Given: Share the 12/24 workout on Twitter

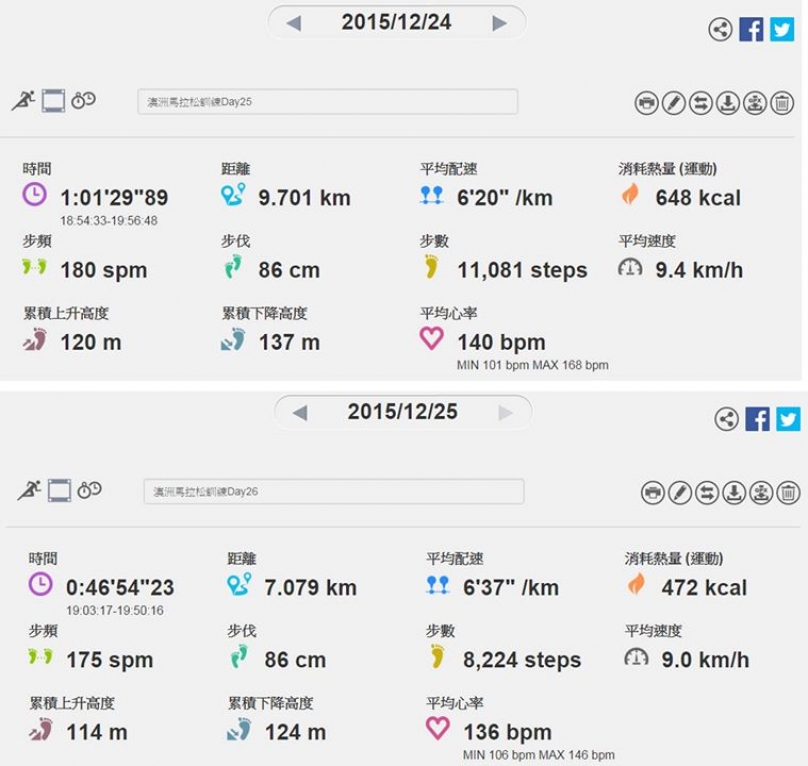Looking at the screenshot, I should (x=782, y=29).
